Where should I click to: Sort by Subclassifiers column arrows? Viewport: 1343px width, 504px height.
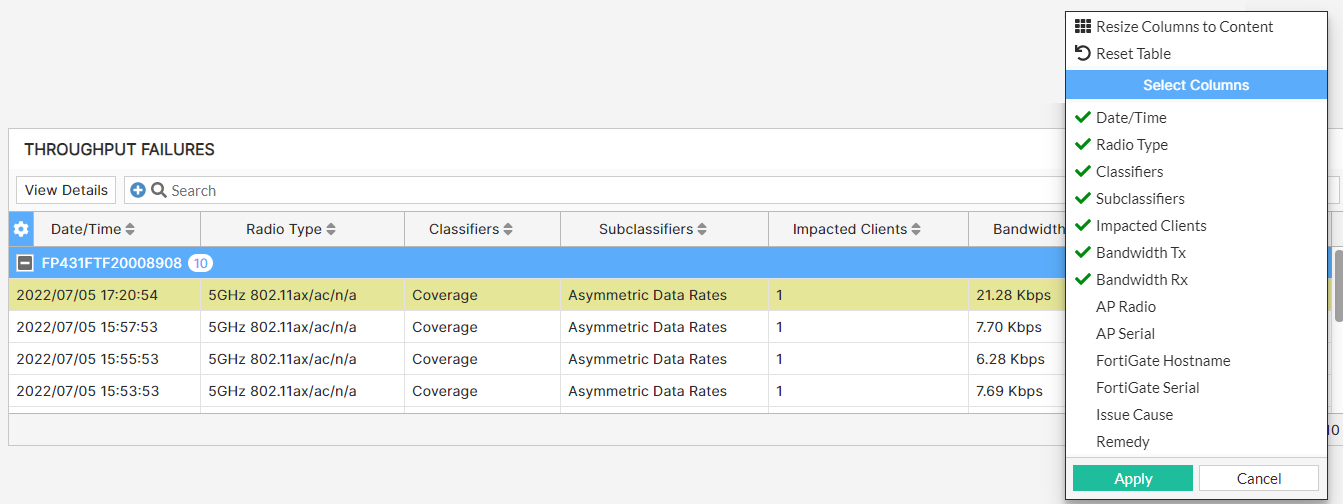(x=702, y=229)
